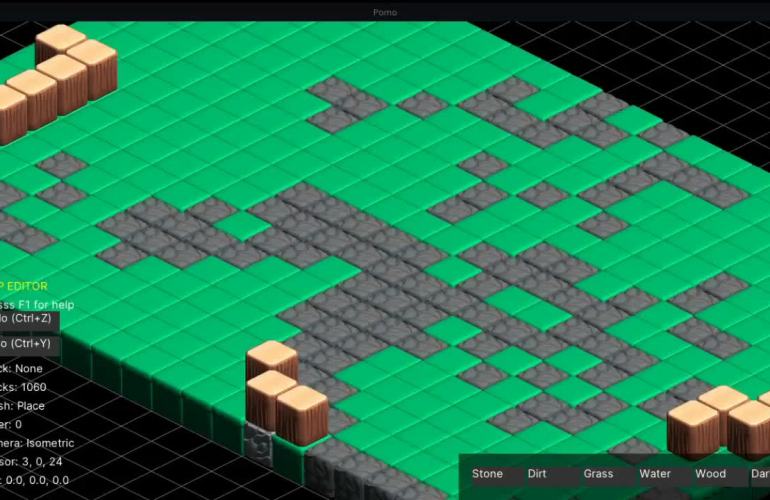770x500 pixels.
Task: Click the Brush: Place status line
Action: click(x=24, y=406)
